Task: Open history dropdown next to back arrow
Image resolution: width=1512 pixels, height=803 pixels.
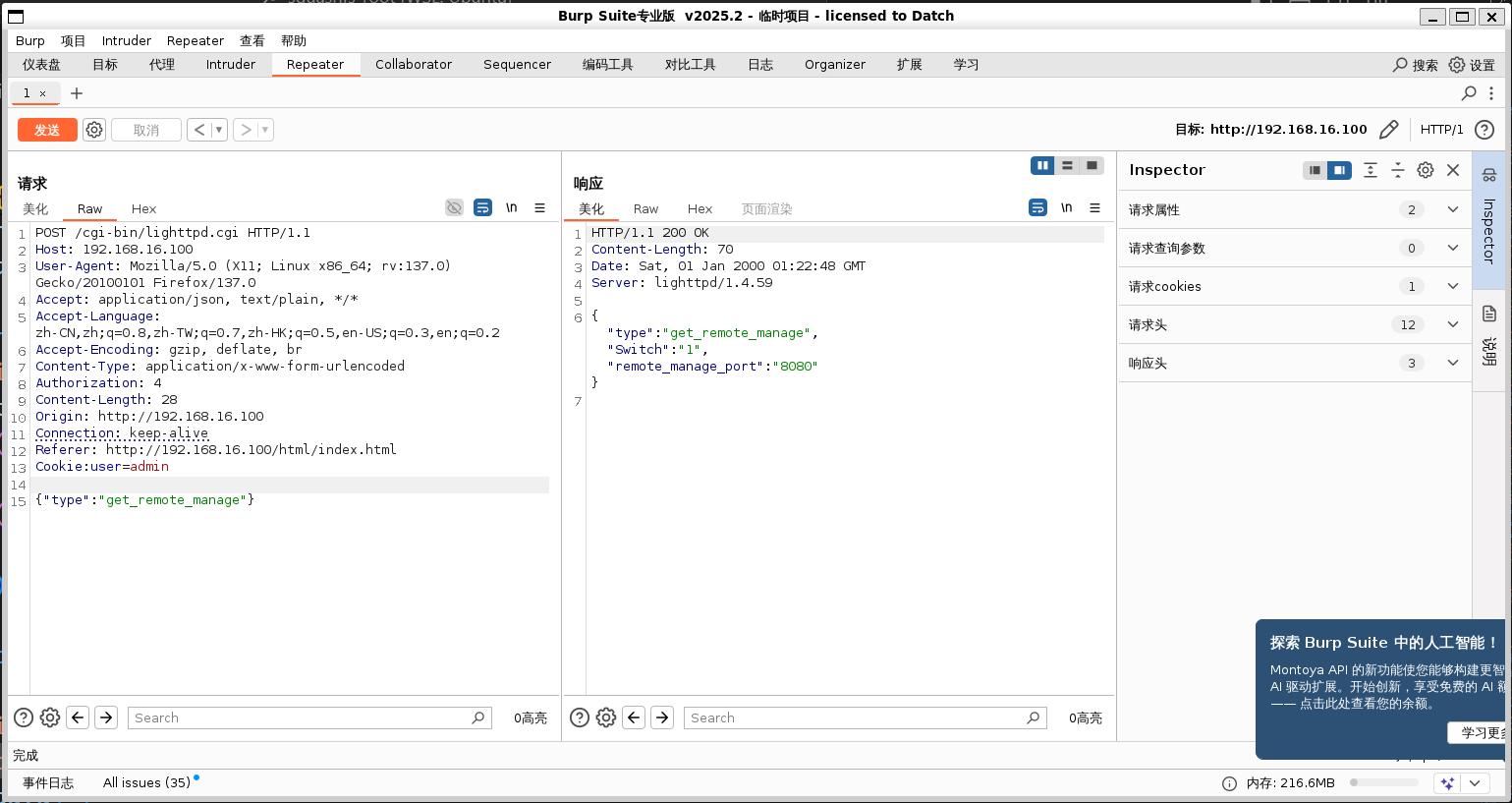Action: click(218, 130)
